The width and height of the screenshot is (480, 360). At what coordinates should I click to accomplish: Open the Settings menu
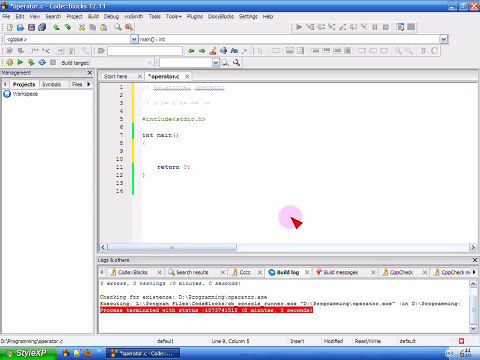point(248,16)
